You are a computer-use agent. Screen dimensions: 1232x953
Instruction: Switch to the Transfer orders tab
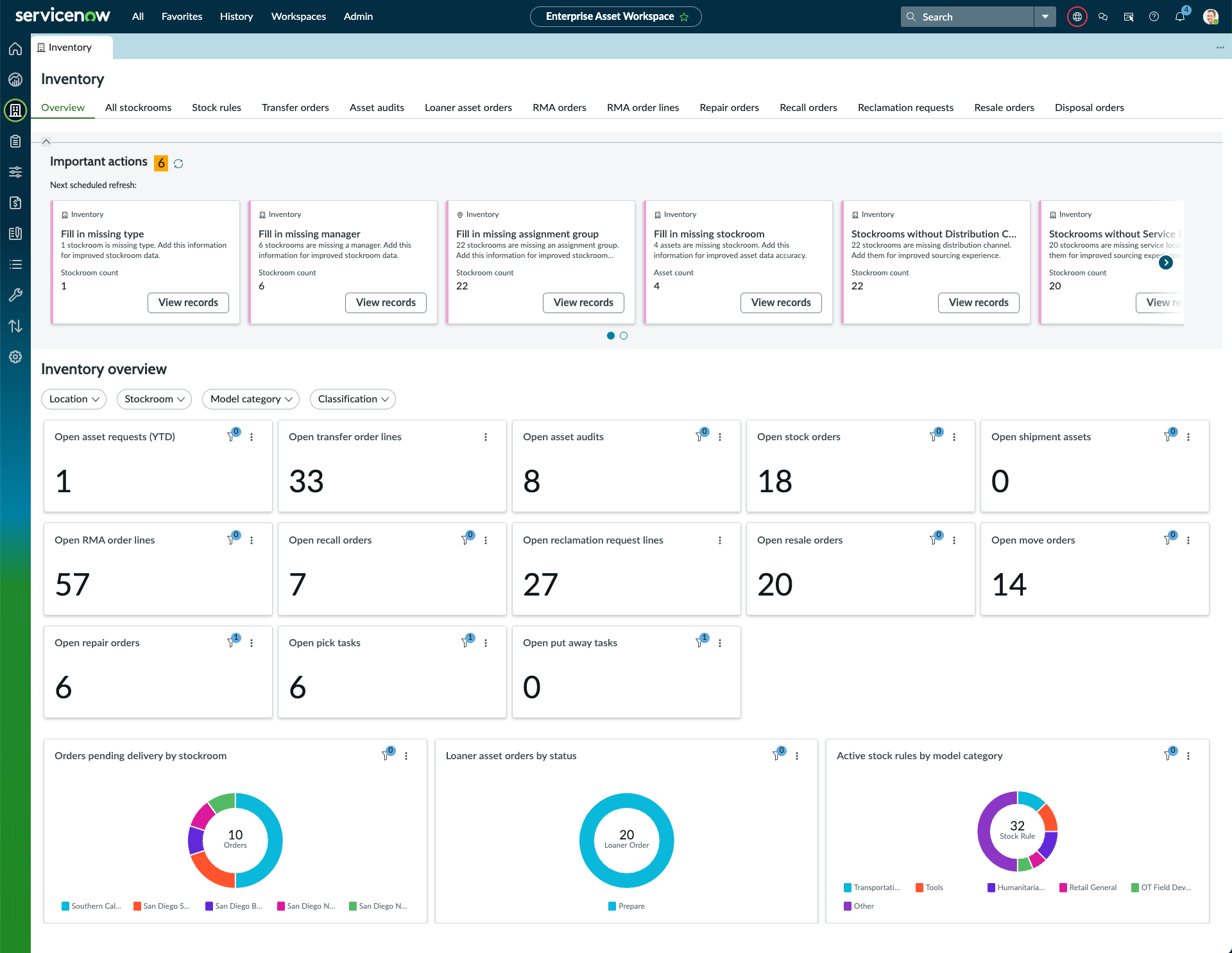point(295,108)
